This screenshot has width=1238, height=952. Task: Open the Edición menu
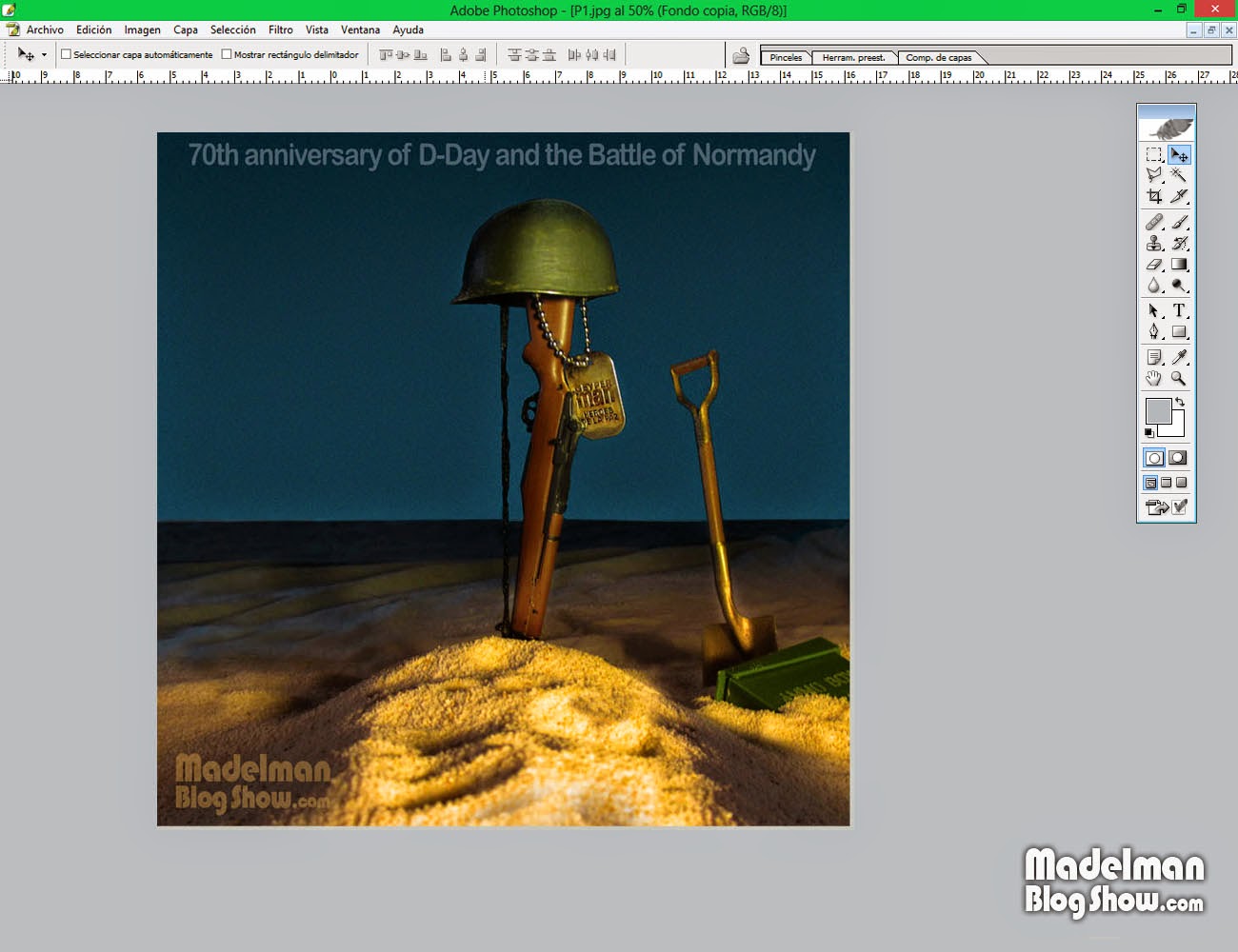[x=94, y=30]
